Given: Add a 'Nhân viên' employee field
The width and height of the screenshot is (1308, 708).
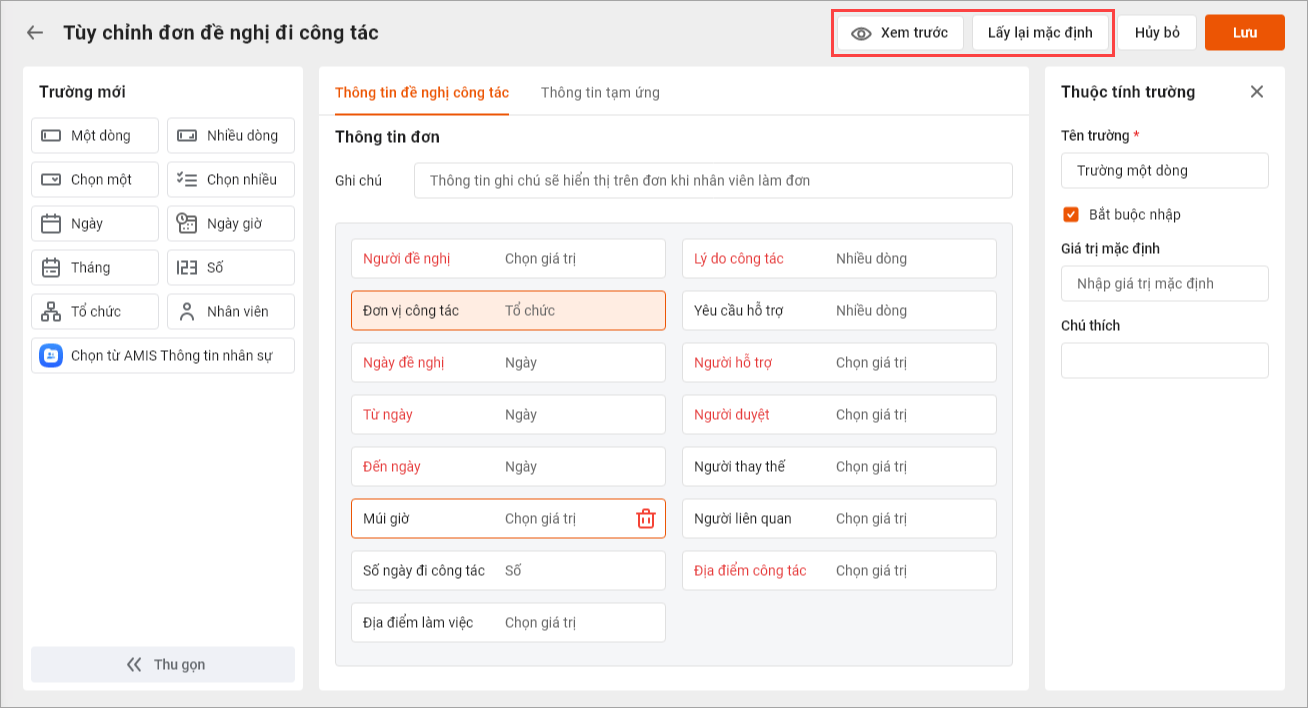Looking at the screenshot, I should point(231,312).
